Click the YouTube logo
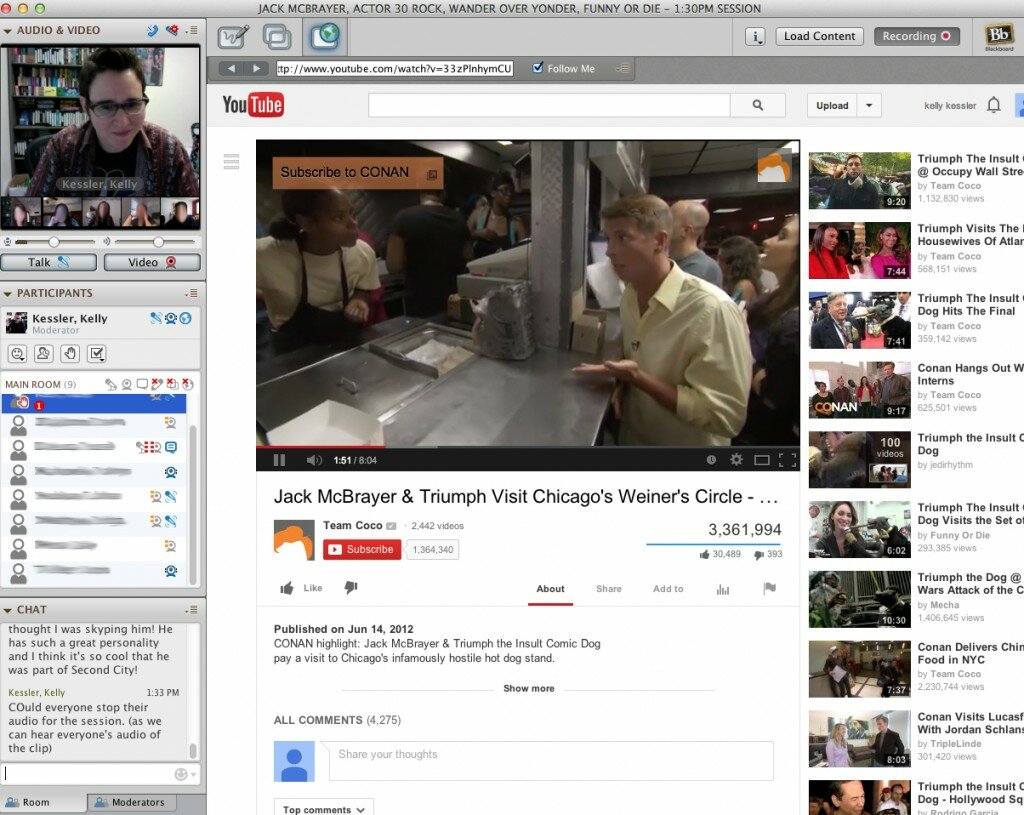Image resolution: width=1024 pixels, height=815 pixels. click(x=253, y=104)
